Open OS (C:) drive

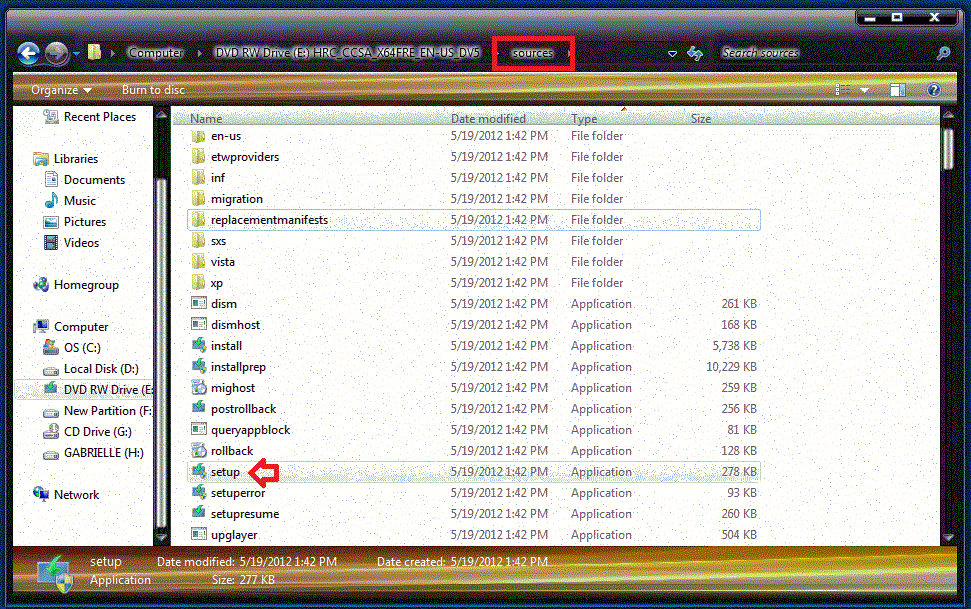click(72, 348)
